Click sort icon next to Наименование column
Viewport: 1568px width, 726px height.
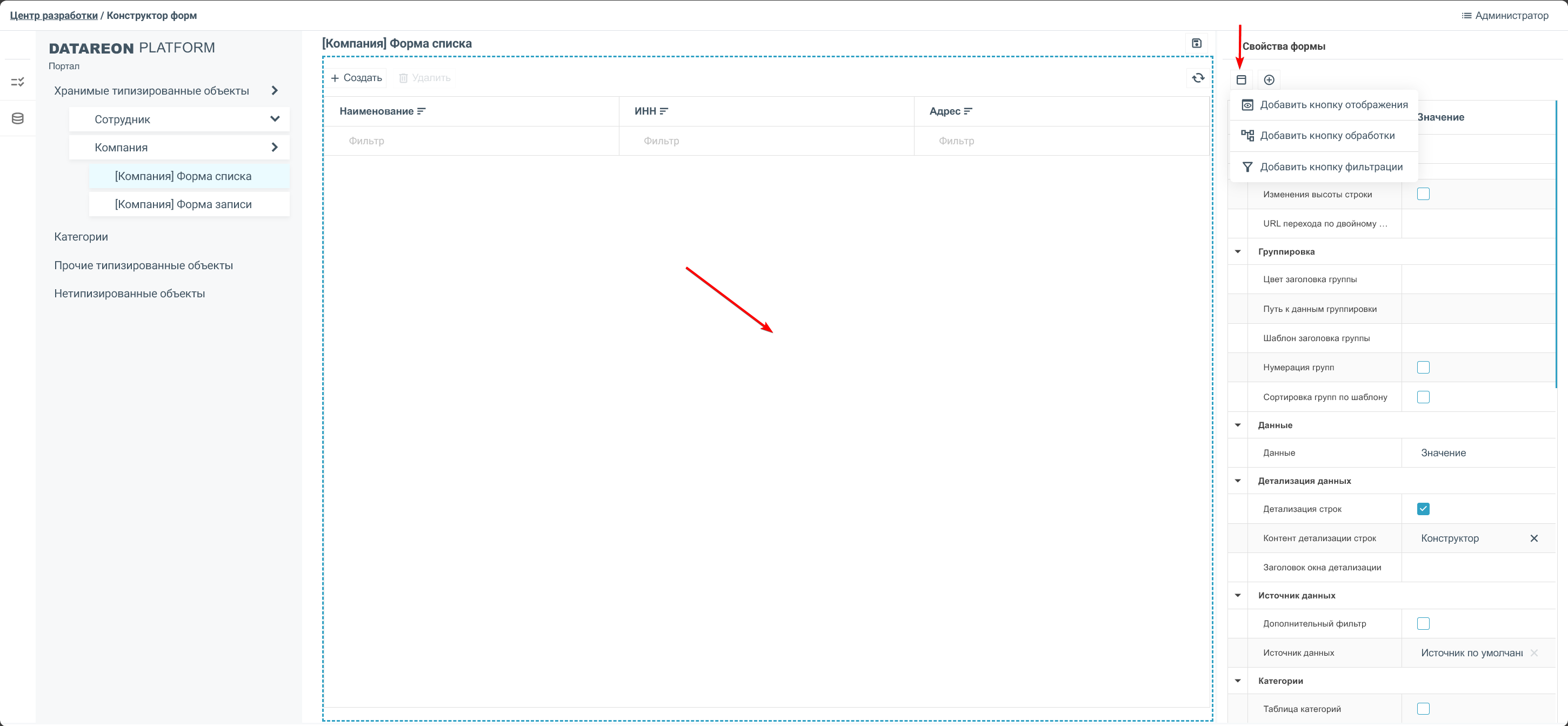tap(421, 111)
